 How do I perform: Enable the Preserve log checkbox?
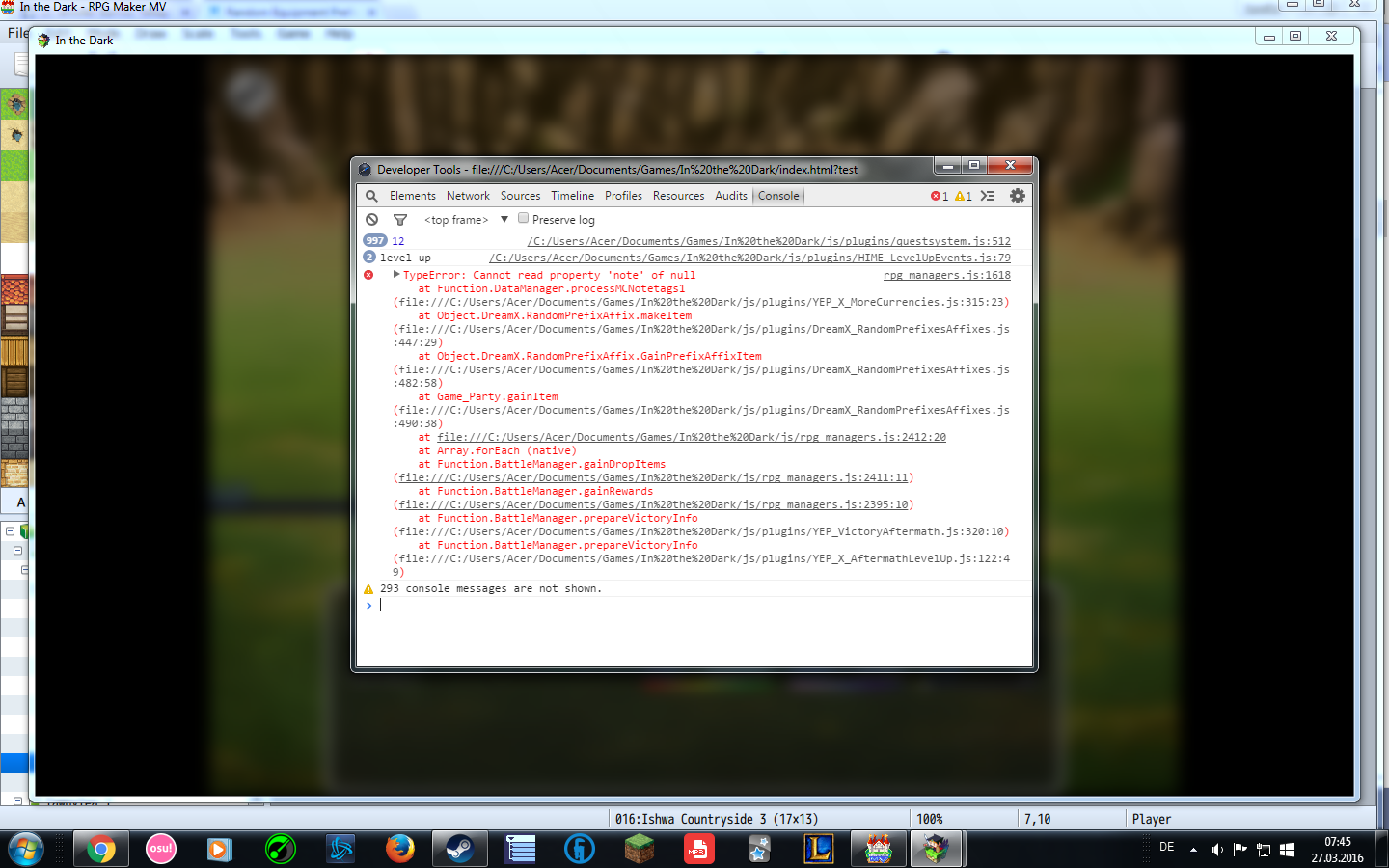point(524,218)
